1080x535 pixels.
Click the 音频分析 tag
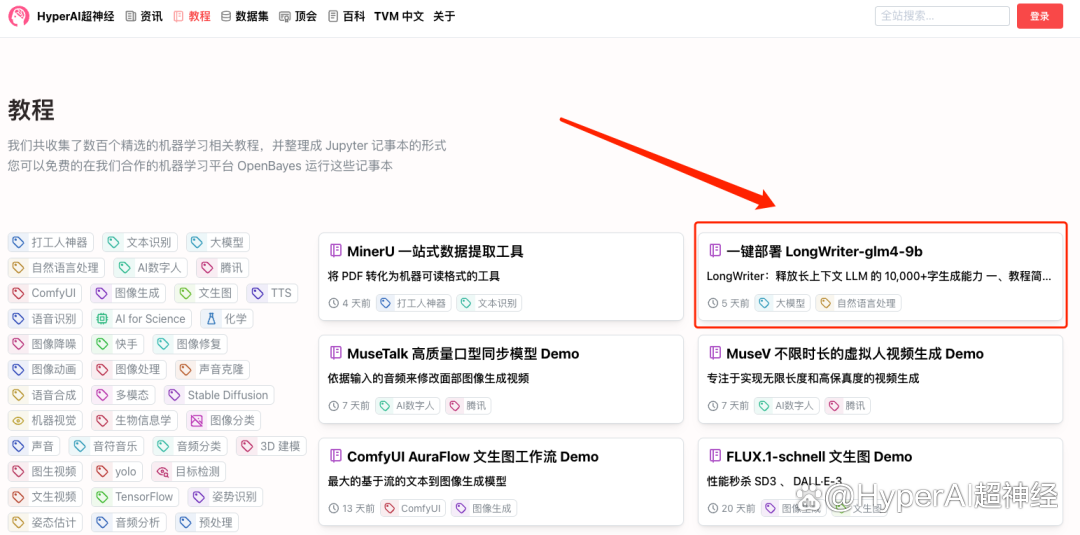[x=129, y=523]
